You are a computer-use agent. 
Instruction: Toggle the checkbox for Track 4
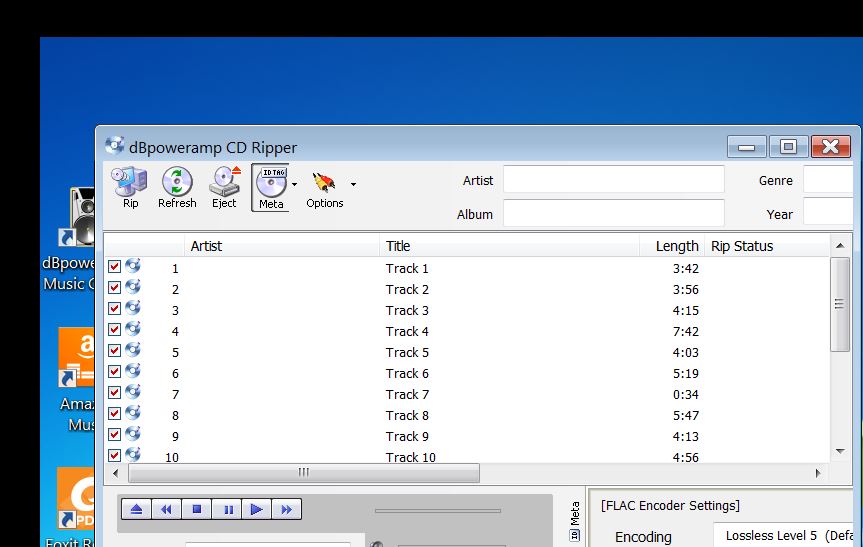tap(114, 330)
